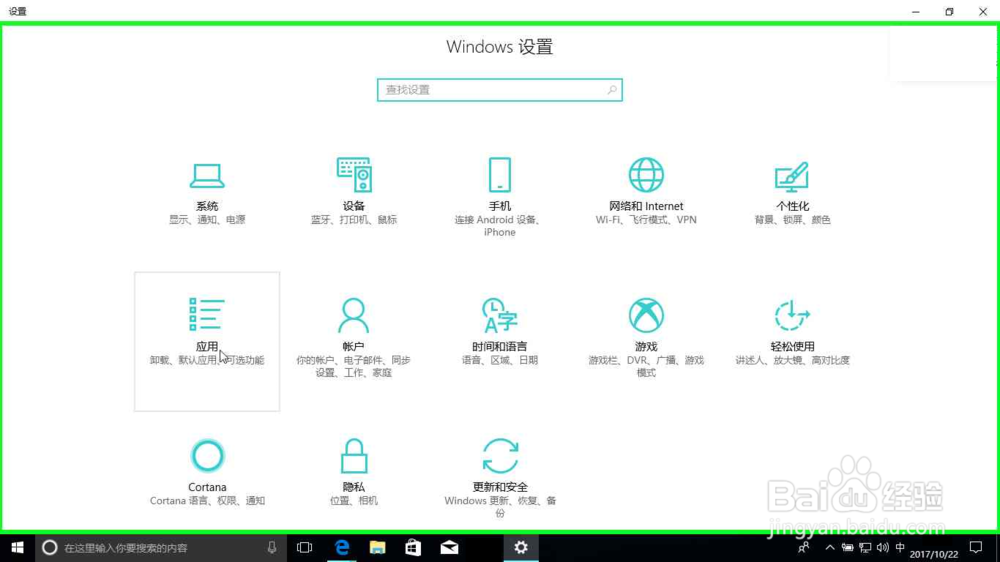This screenshot has width=1000, height=562.
Task: Click the taskbar microphone icon
Action: (x=272, y=547)
